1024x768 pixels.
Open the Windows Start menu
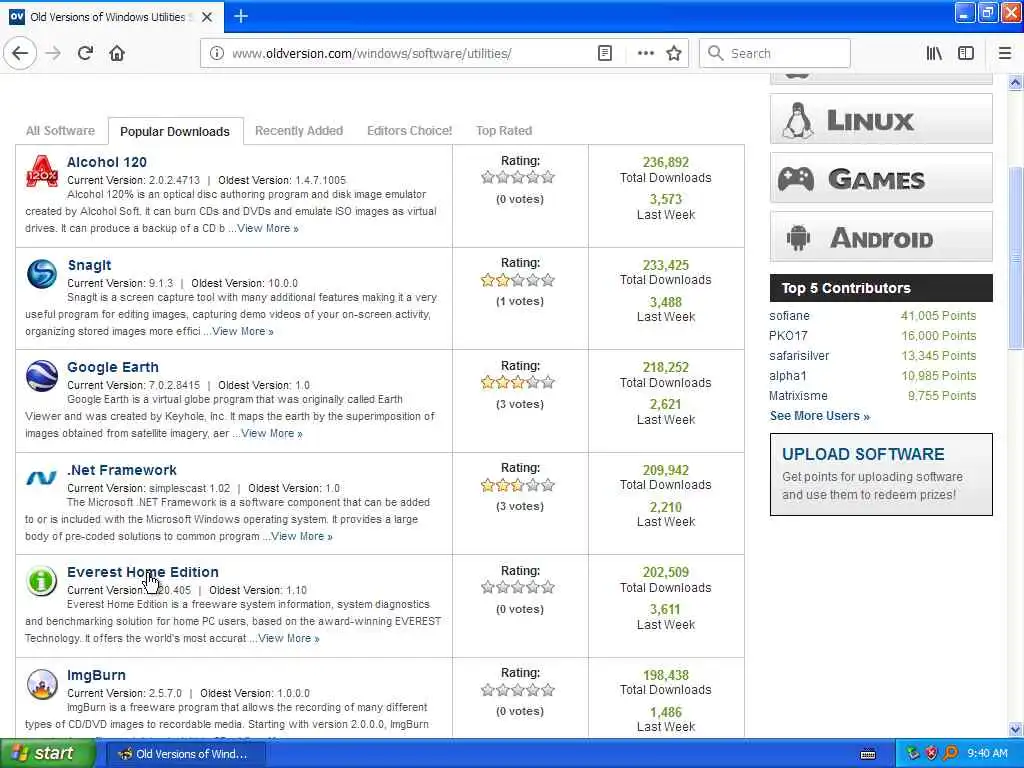(47, 754)
